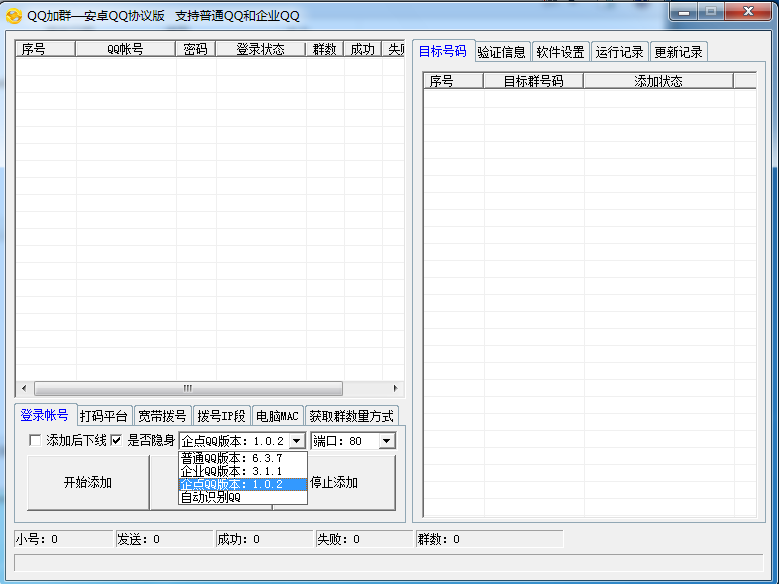Uncheck the 是否隐身 checkbox
779x584 pixels.
116,440
